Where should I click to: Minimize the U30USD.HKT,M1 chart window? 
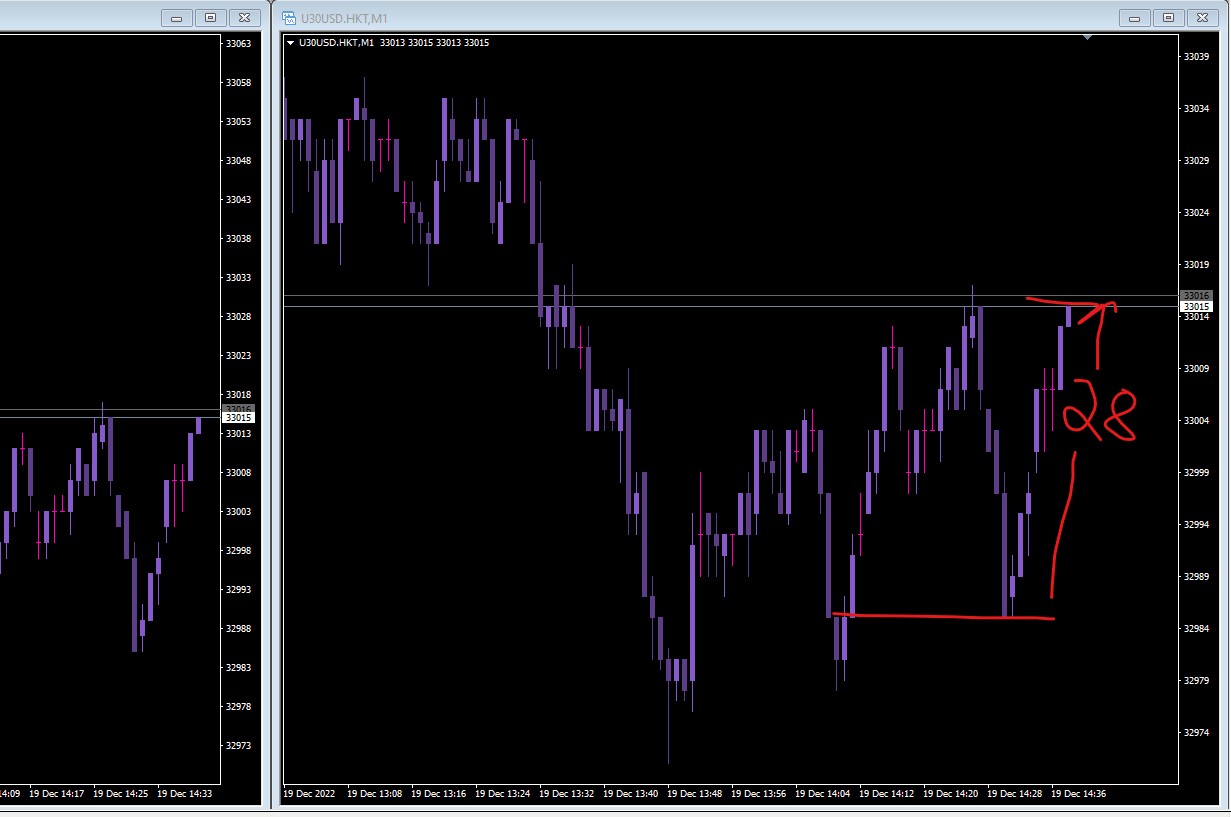pos(1135,17)
